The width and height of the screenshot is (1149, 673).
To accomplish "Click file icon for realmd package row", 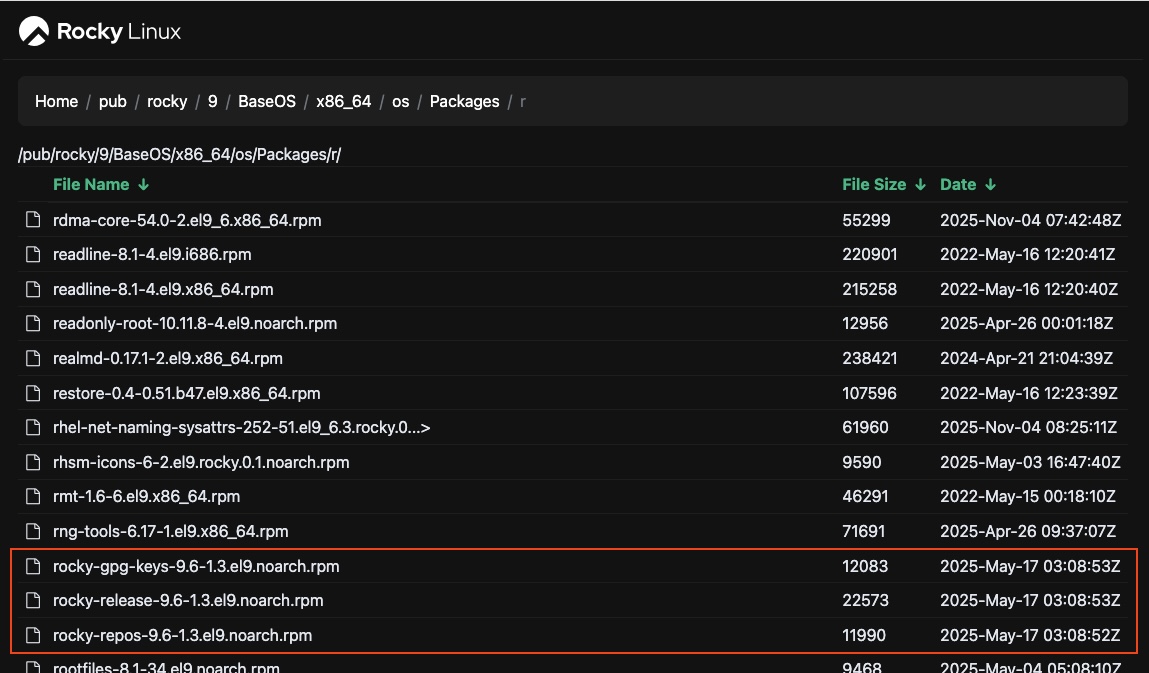I will point(33,359).
